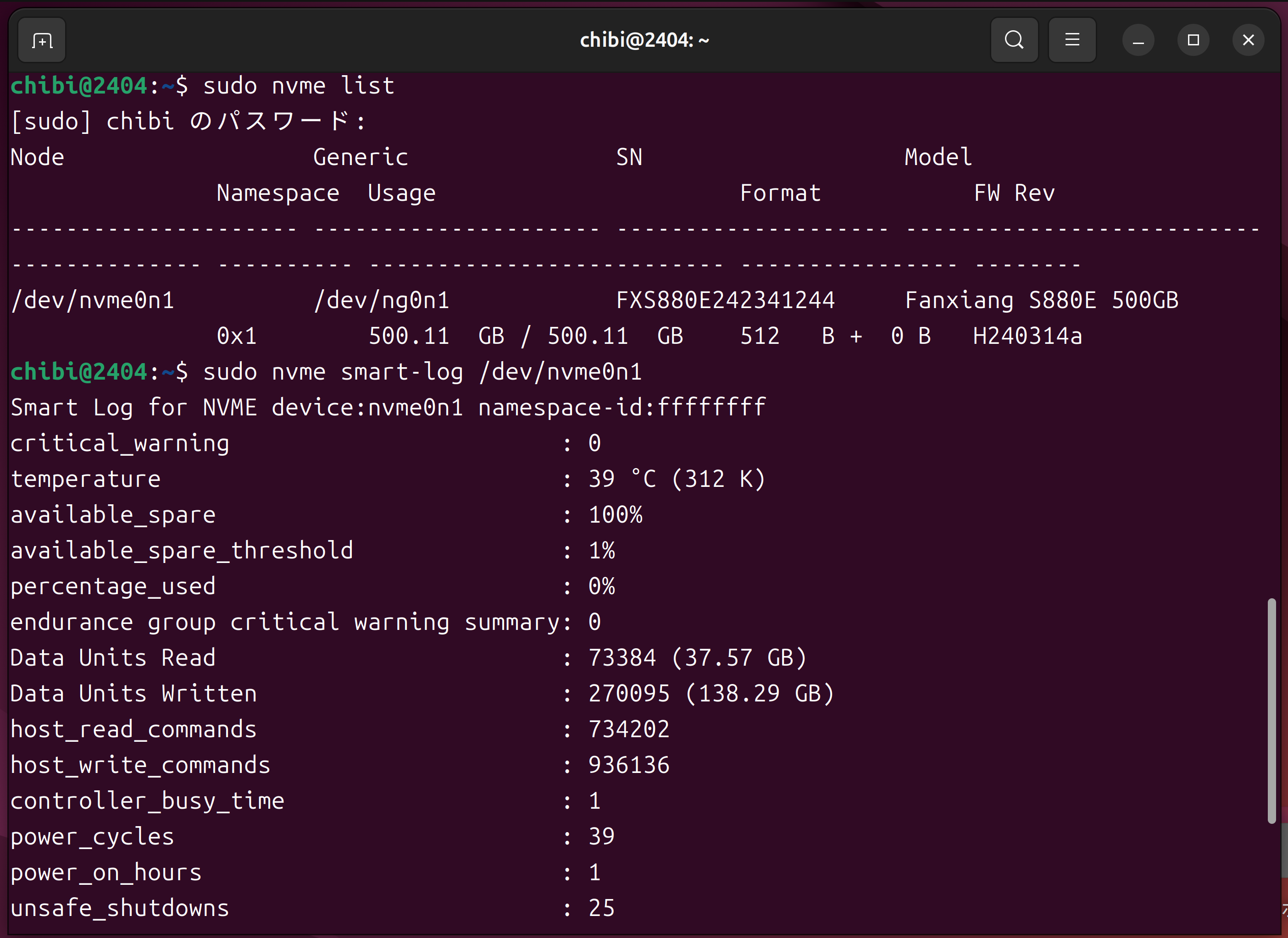Viewport: 1288px width, 938px height.
Task: Click the host_write_commands value 936136
Action: (628, 765)
